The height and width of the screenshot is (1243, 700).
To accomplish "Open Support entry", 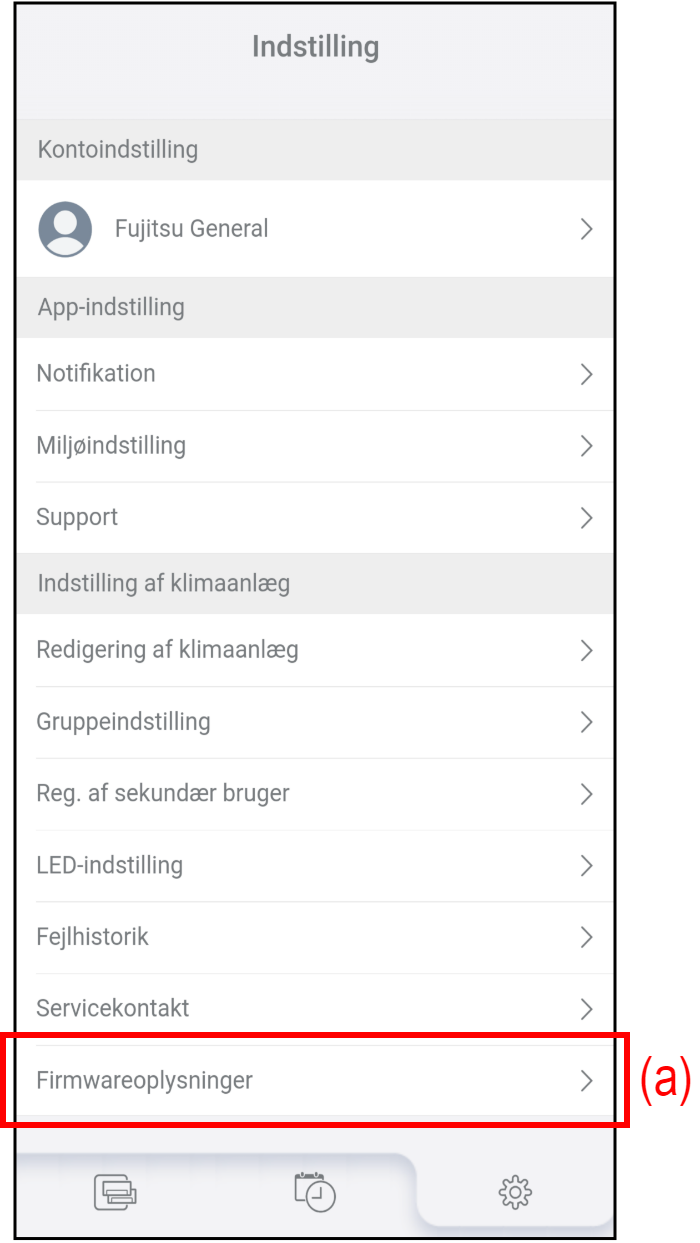I will [315, 518].
